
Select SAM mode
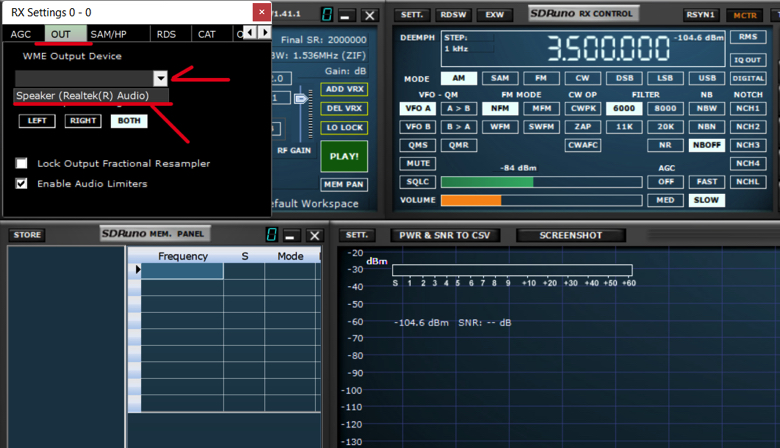[500, 78]
